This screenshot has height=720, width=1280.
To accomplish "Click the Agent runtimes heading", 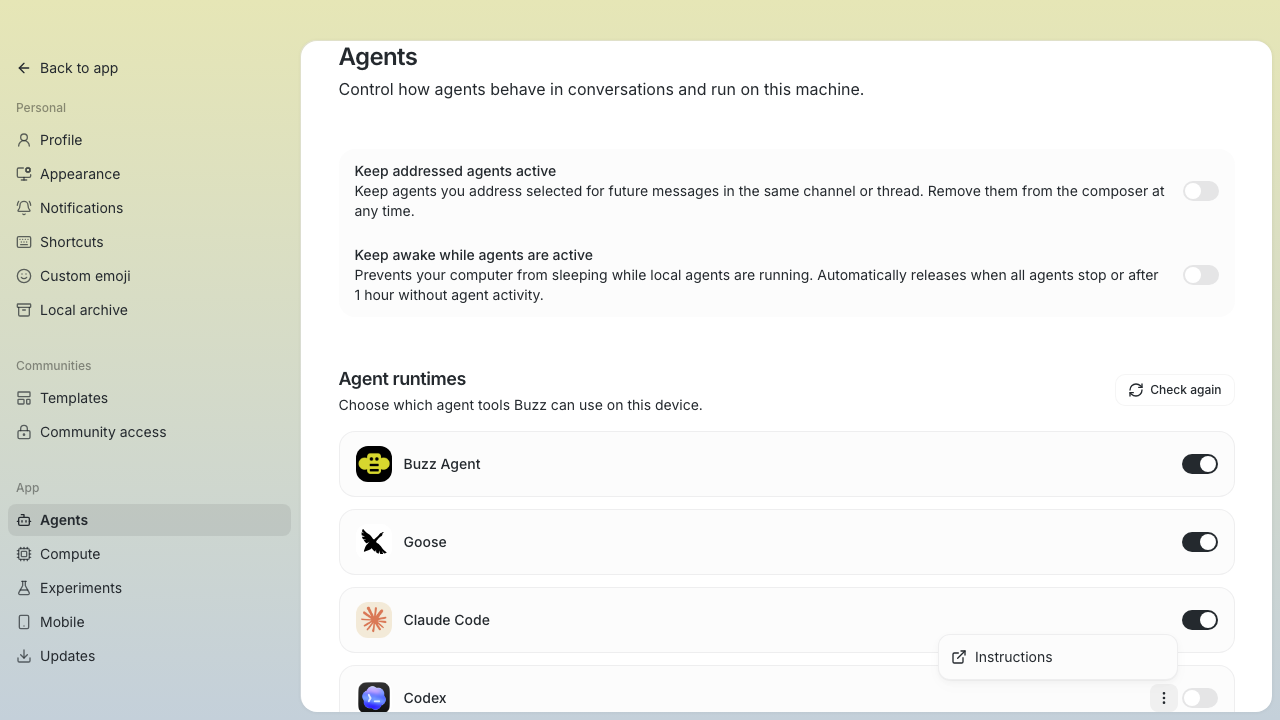I will [x=402, y=379].
